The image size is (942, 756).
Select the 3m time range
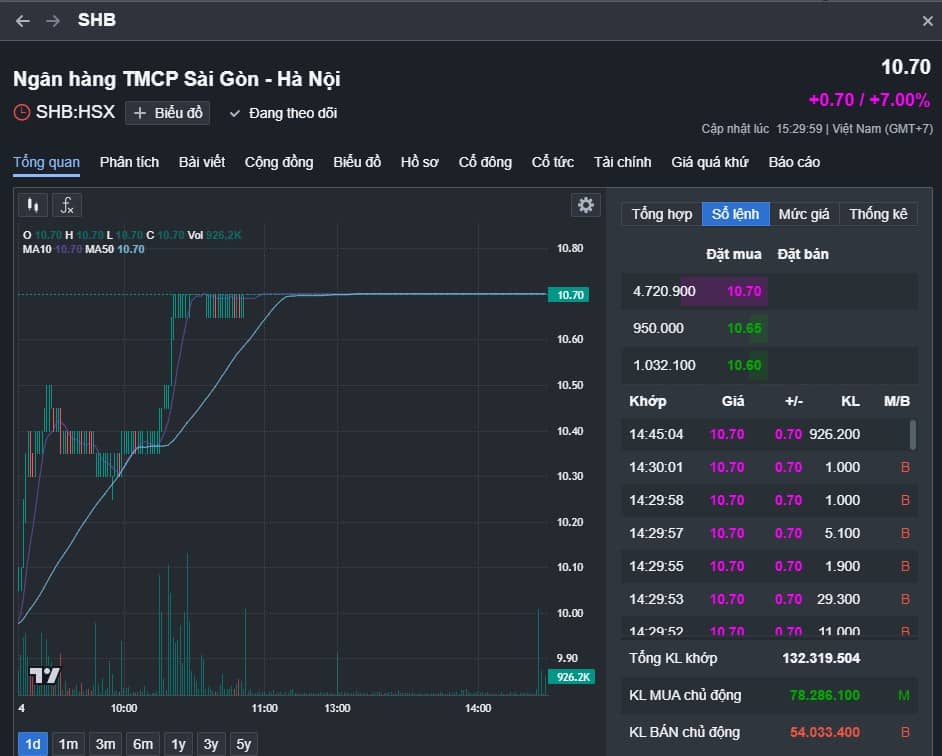[x=105, y=744]
